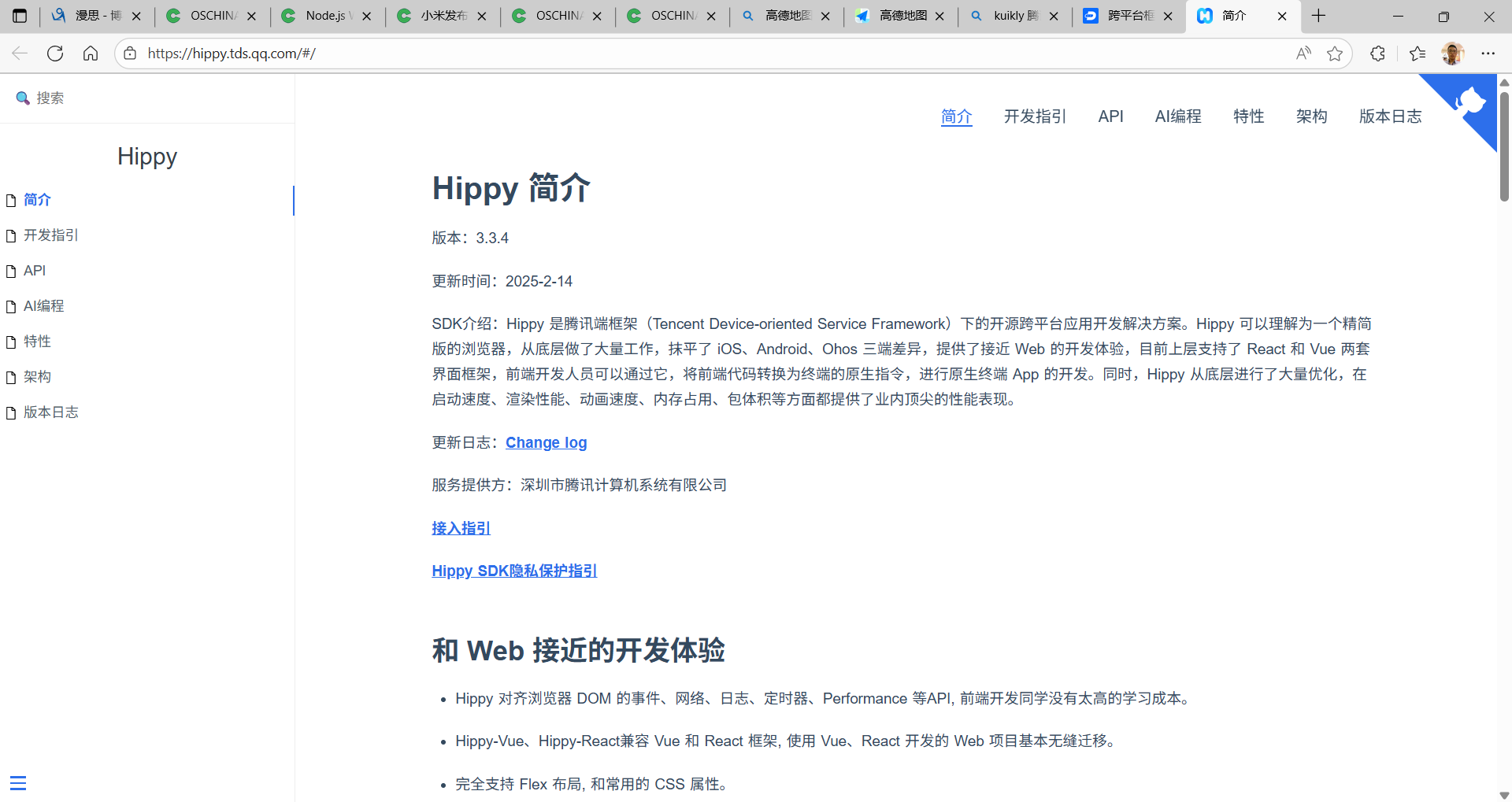Select 简介 in the left sidebar

(37, 200)
